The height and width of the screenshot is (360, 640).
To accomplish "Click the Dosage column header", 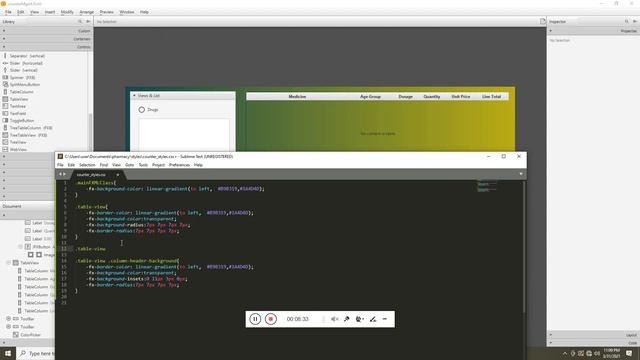I will (x=405, y=97).
